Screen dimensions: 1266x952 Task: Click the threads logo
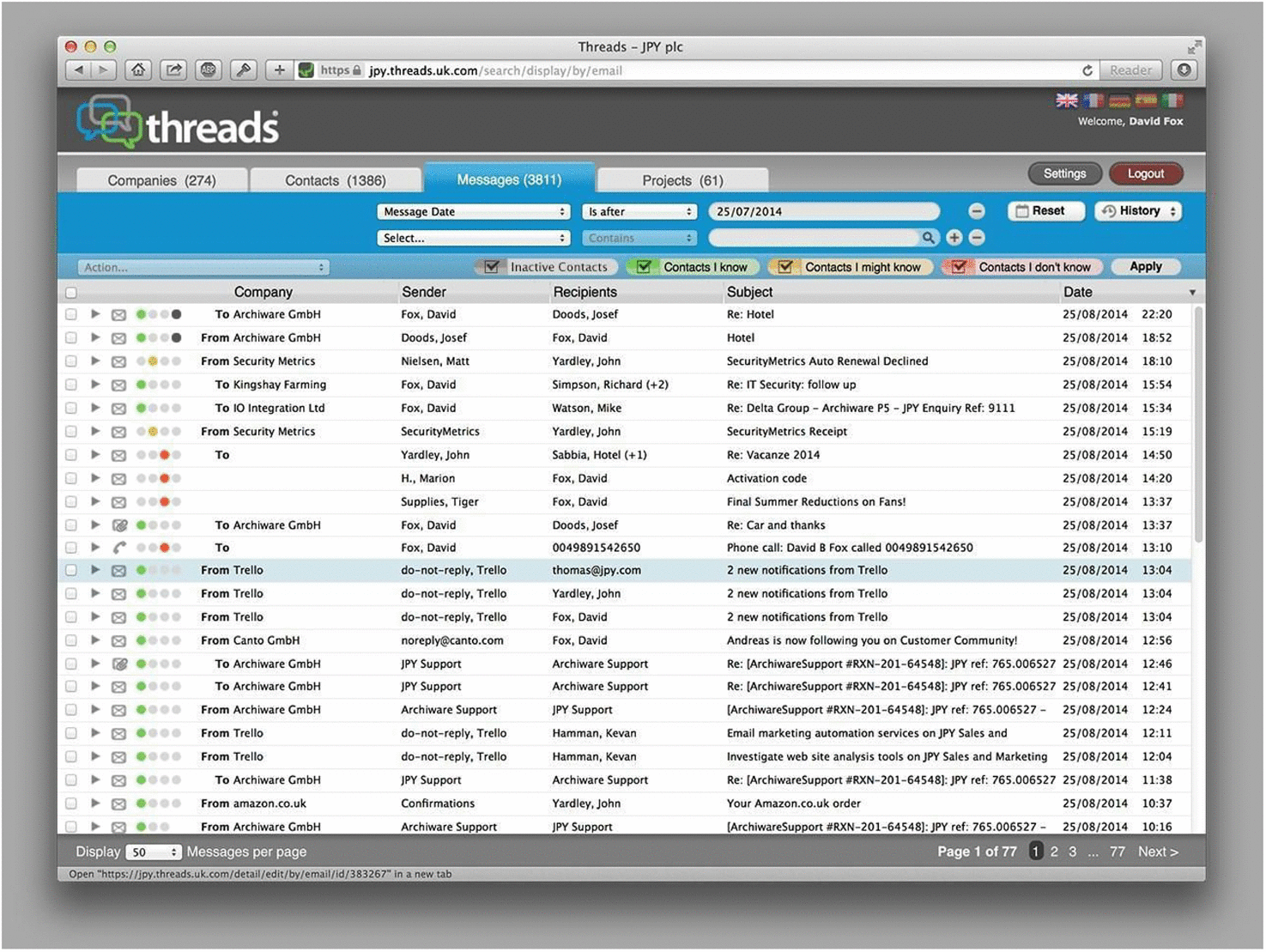pos(178,122)
